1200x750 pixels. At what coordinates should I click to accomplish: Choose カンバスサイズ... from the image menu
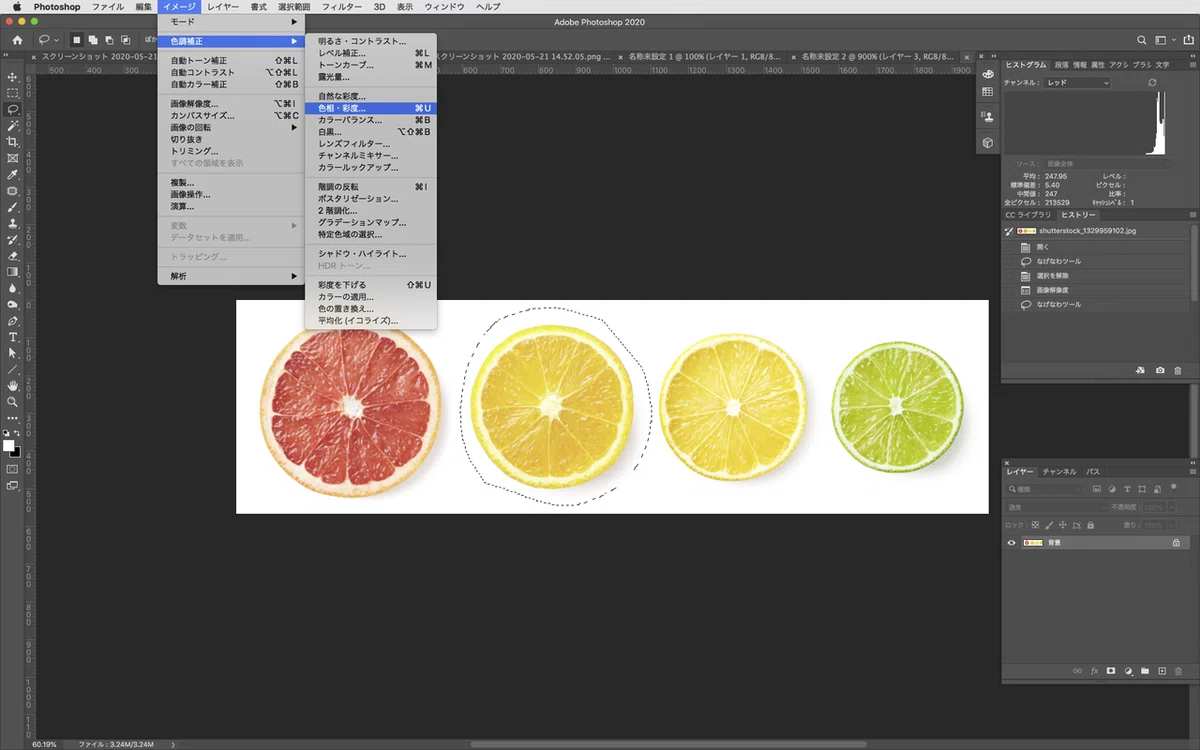(x=230, y=116)
